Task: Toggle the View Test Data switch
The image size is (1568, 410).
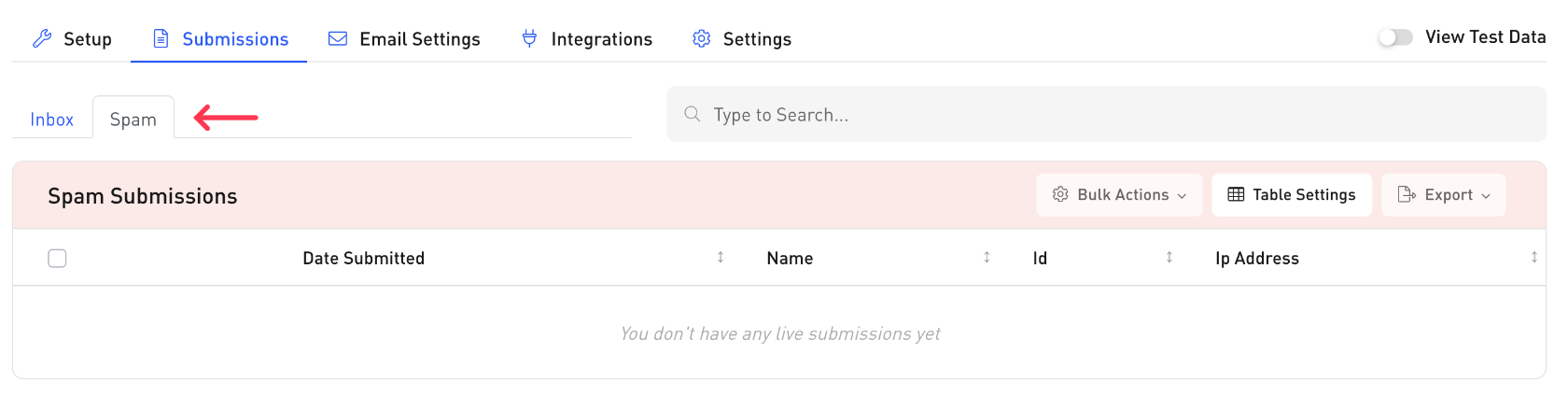Action: [1395, 37]
